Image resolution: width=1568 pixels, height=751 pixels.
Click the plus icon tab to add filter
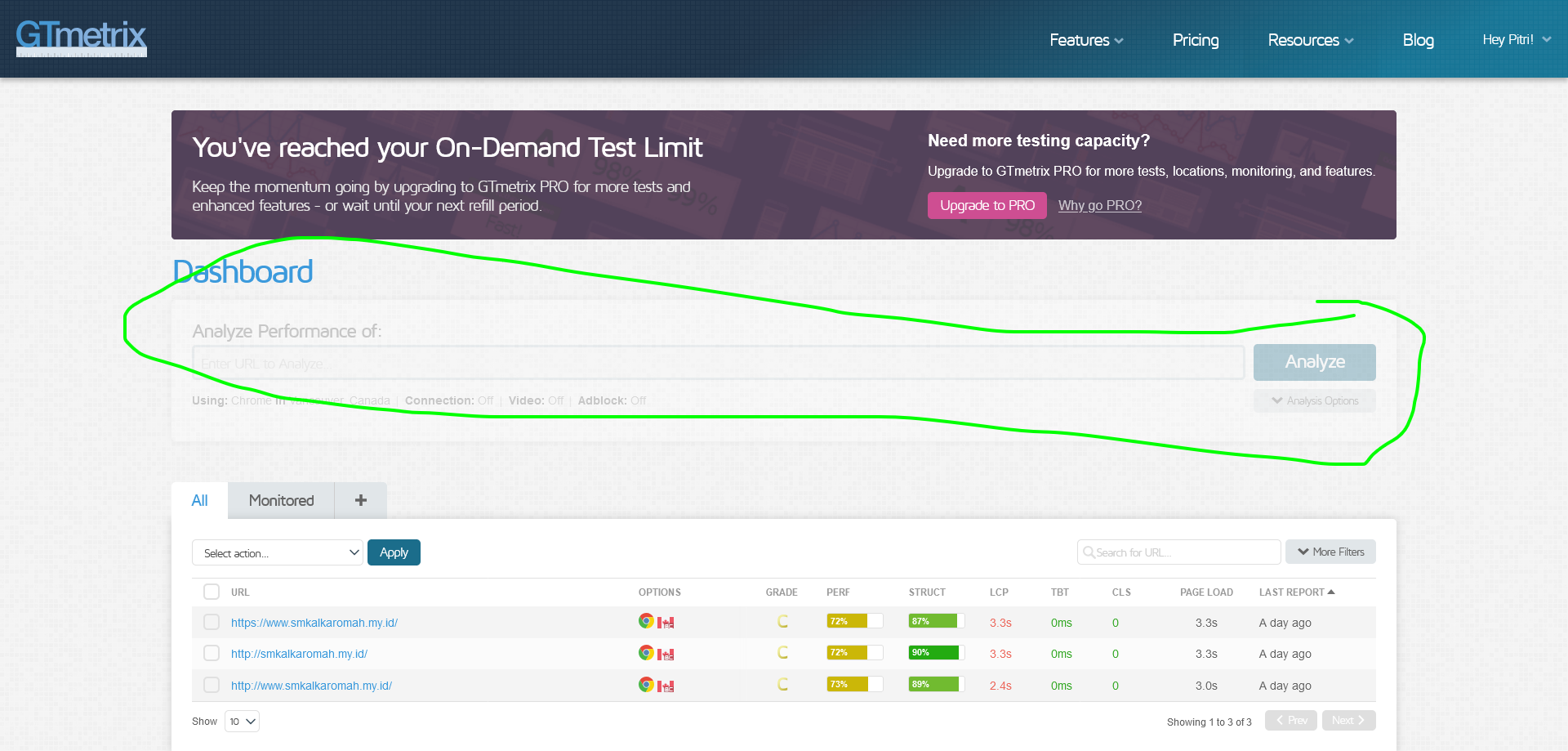361,500
